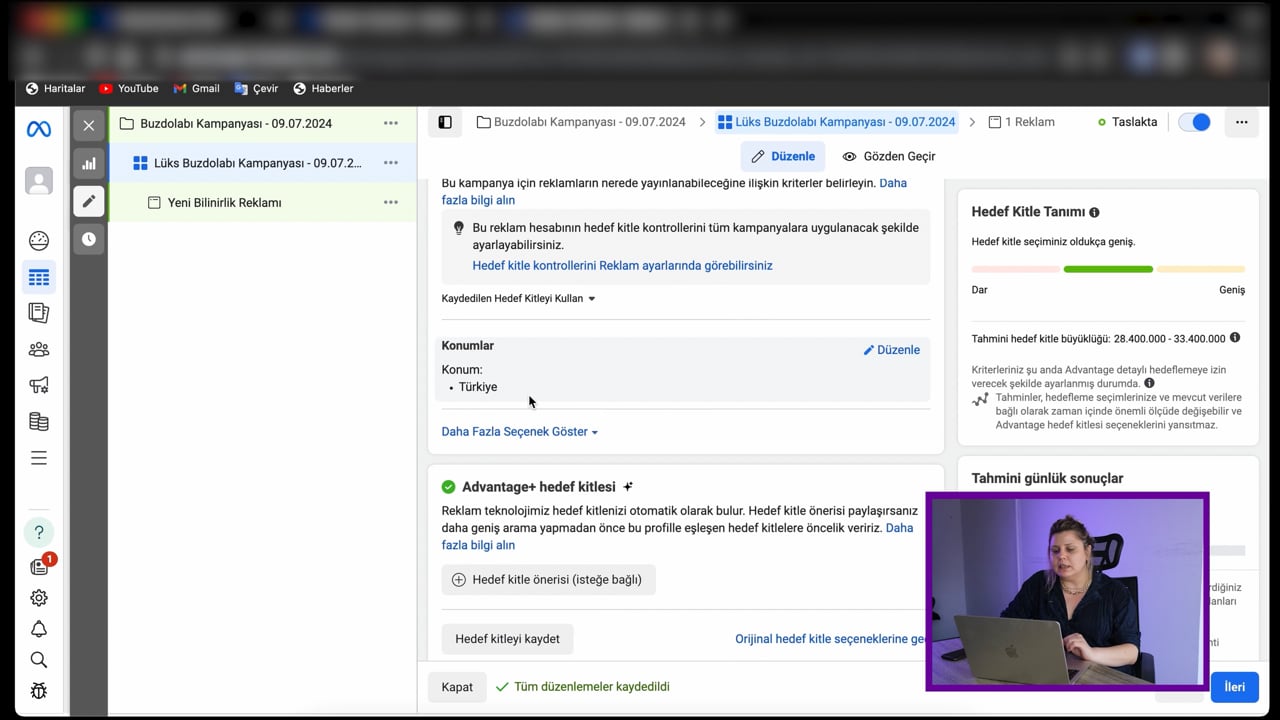The height and width of the screenshot is (720, 1280).
Task: Toggle the side panel layout icon
Action: click(x=445, y=122)
